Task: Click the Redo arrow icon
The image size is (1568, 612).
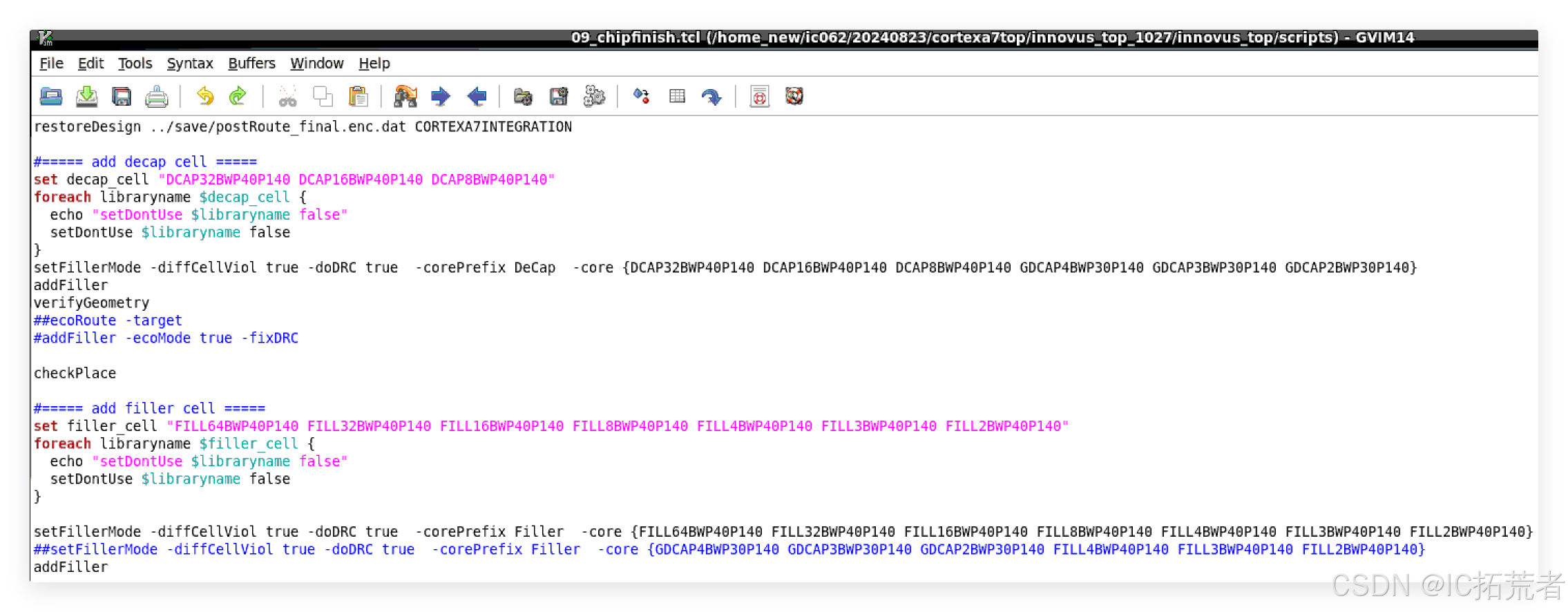Action: pos(238,97)
